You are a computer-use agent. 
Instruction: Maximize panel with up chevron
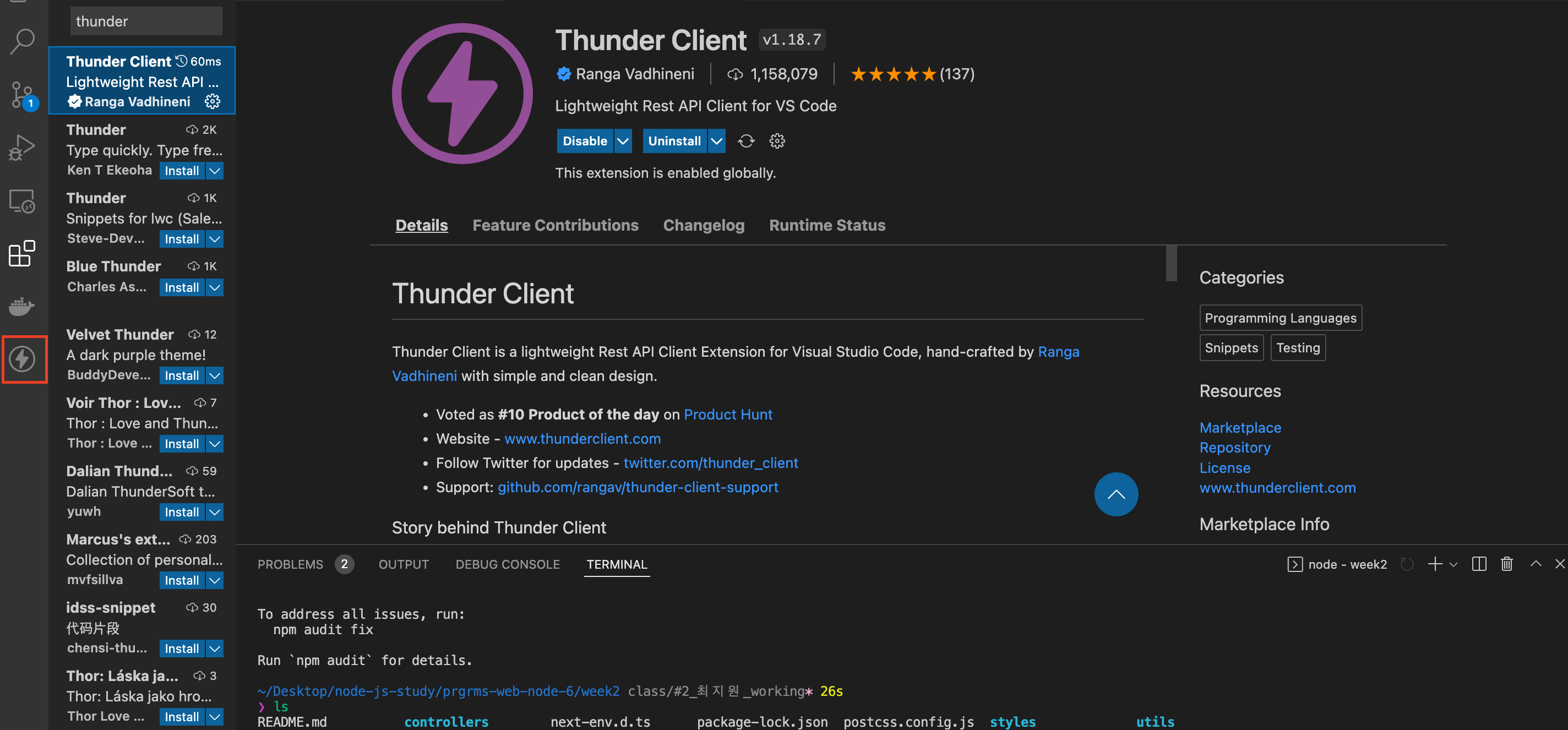pos(1536,564)
